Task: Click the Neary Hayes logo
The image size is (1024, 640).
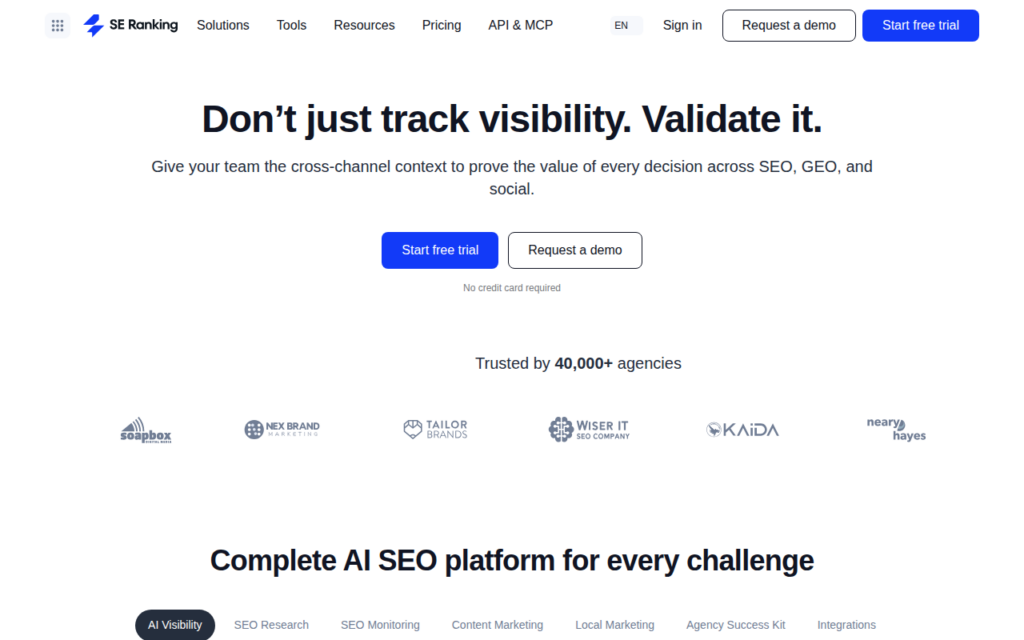Action: pyautogui.click(x=896, y=429)
